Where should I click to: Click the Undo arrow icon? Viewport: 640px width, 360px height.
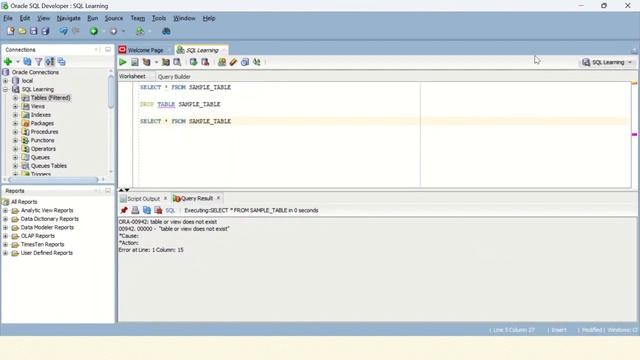[63, 31]
